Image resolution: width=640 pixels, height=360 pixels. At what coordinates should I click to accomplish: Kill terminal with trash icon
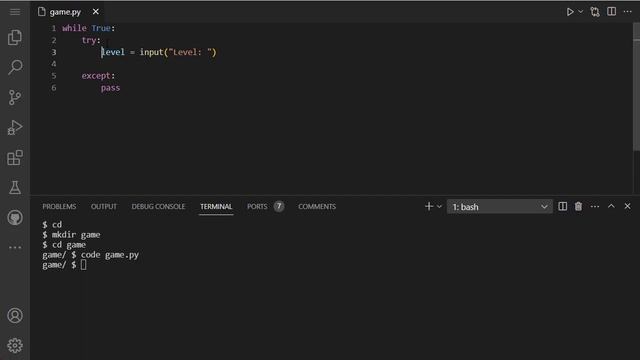[578, 207]
